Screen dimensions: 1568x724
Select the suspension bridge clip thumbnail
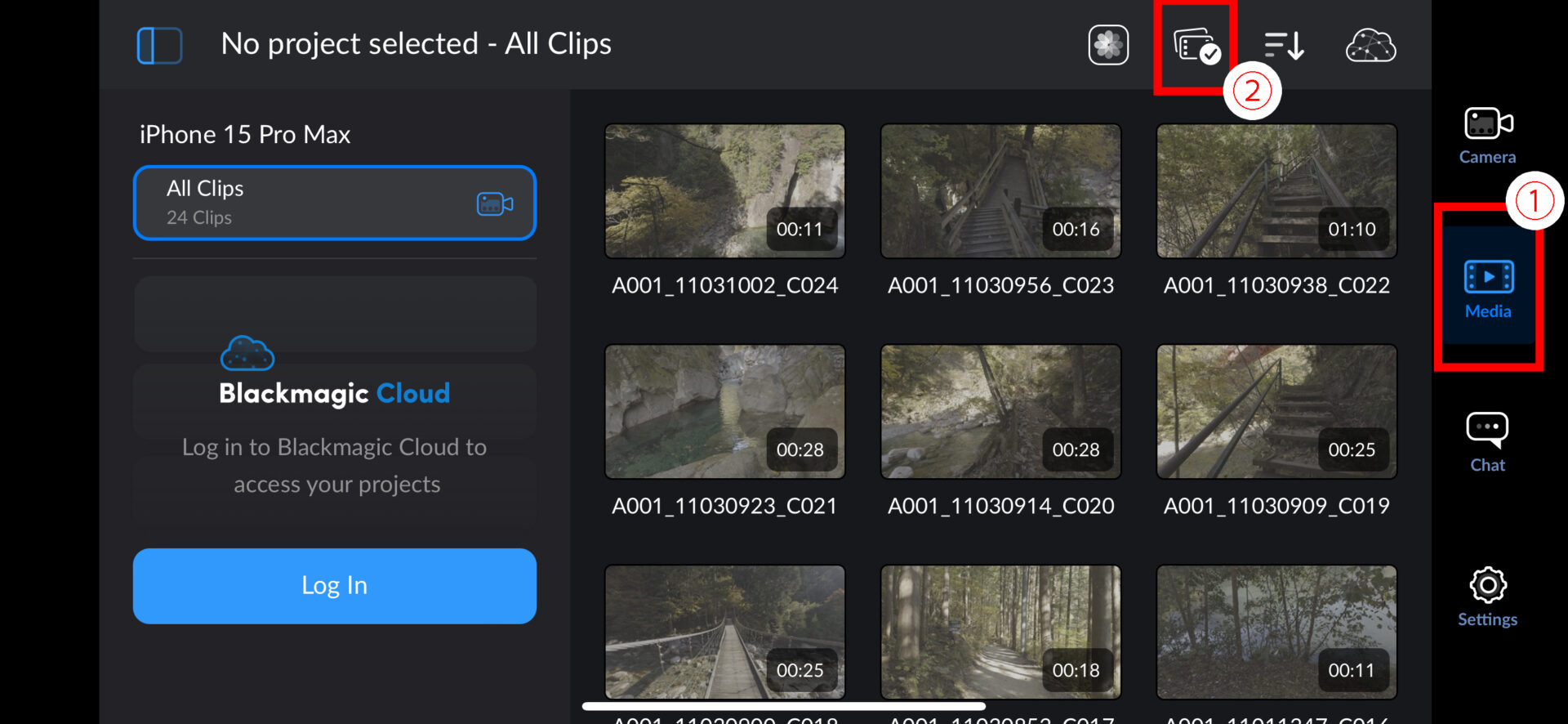(724, 632)
